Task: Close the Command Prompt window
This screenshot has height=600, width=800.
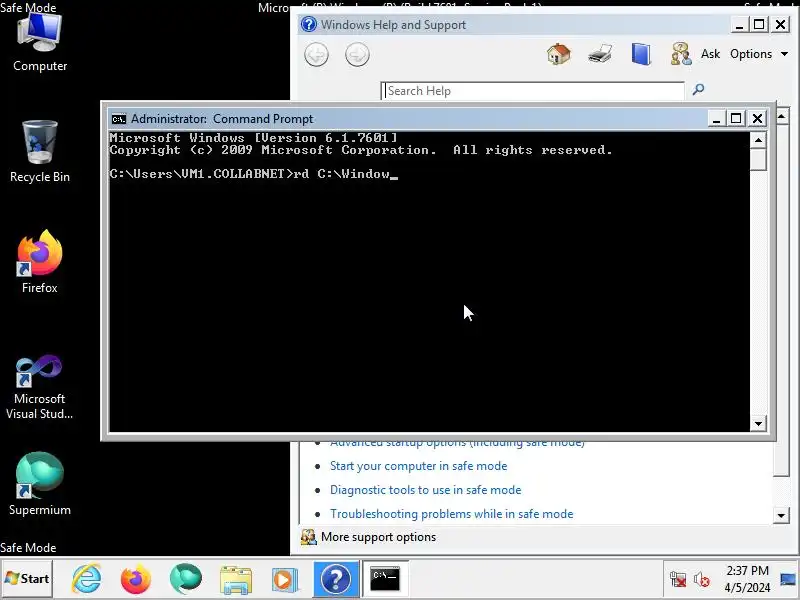Action: [758, 119]
